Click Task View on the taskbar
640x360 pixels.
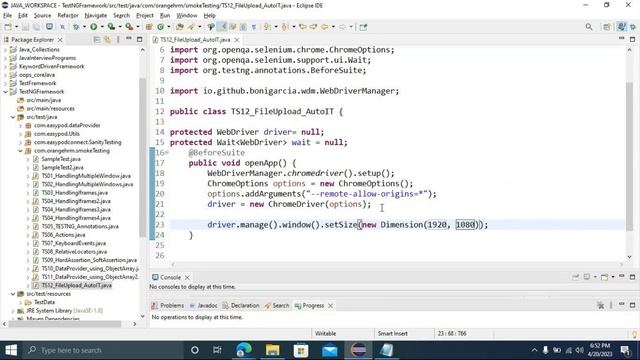click(x=217, y=350)
